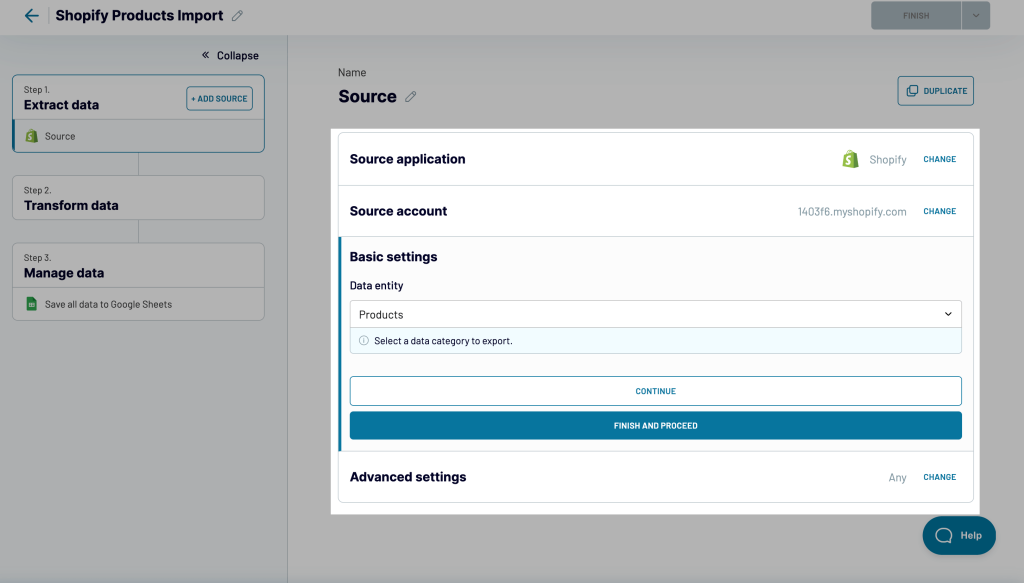Go back using the arrow icon
Screen dimensions: 1024x583
point(31,16)
